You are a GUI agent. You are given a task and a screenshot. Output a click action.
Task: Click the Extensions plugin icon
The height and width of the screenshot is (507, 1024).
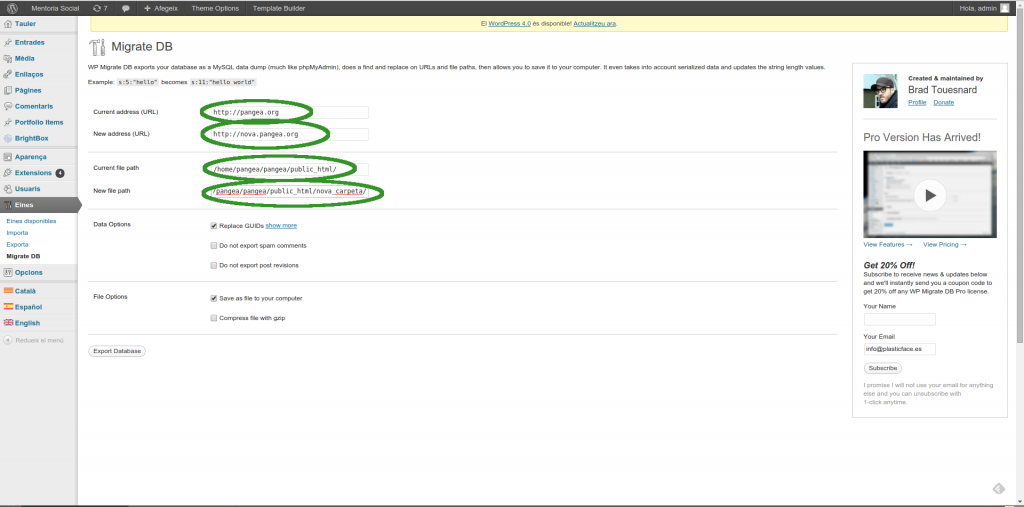7,173
